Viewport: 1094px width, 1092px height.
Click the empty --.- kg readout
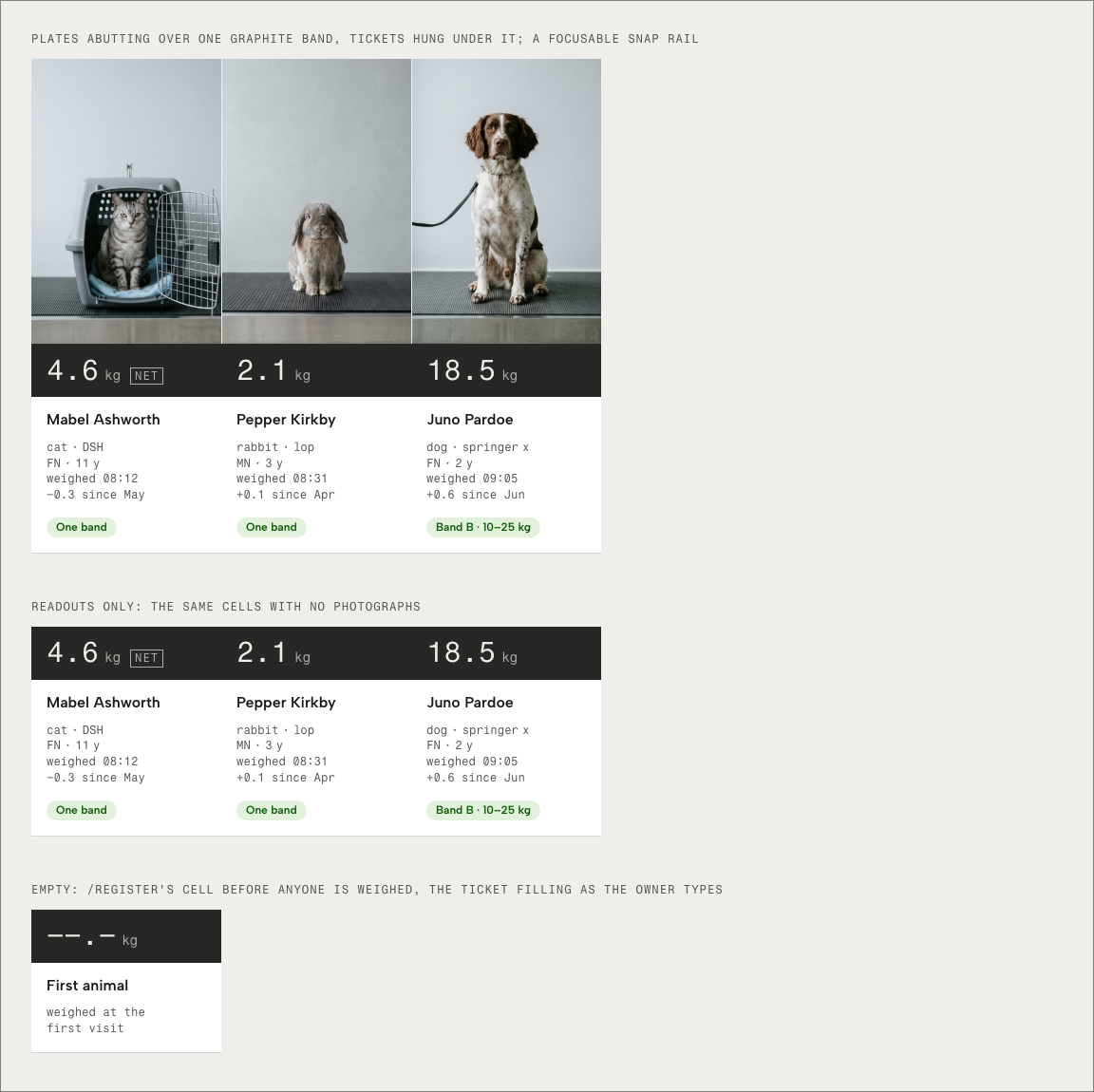pyautogui.click(x=92, y=936)
